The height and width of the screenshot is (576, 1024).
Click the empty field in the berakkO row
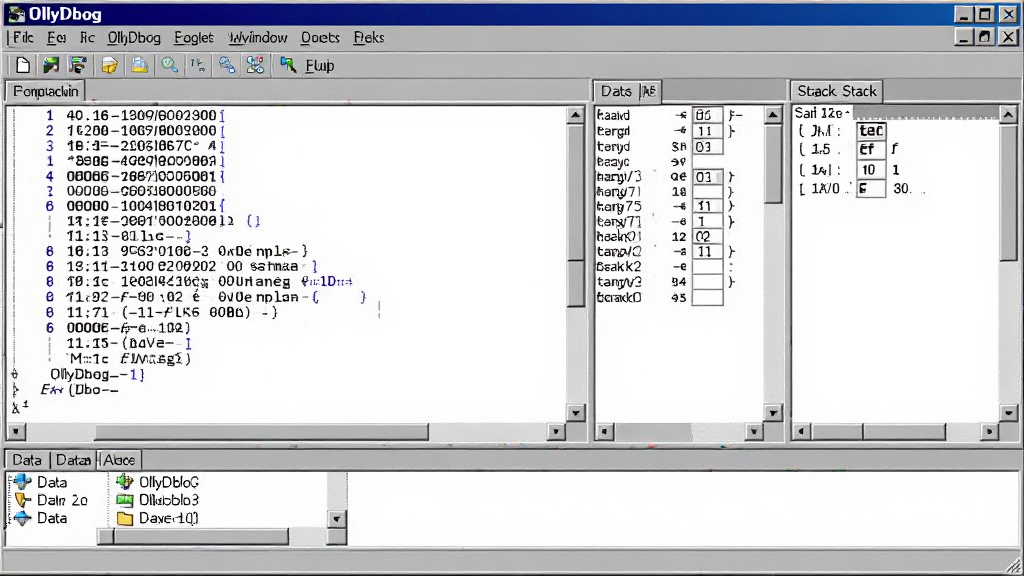(707, 297)
